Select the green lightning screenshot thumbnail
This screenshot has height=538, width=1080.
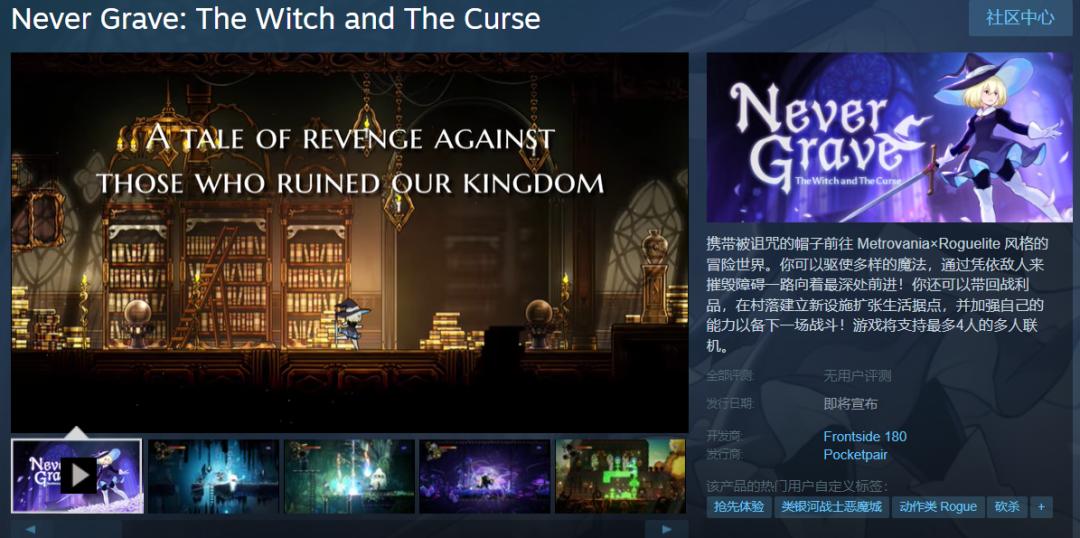click(349, 476)
